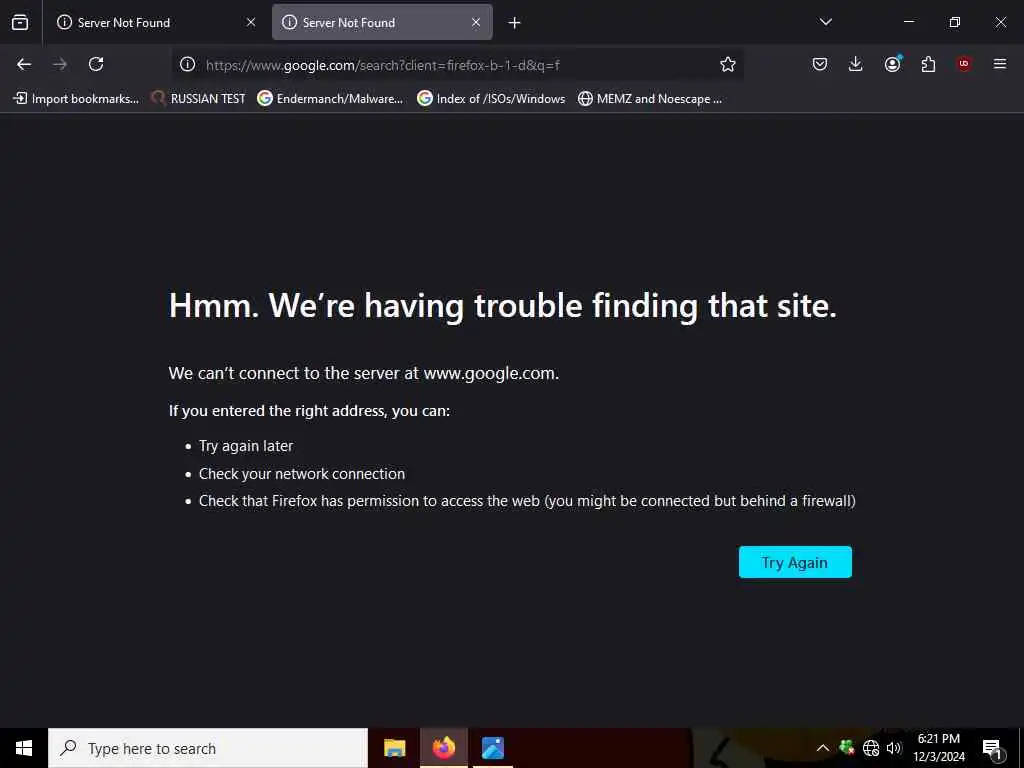The width and height of the screenshot is (1024, 768).
Task: Open Firefox View icon
Action: point(20,23)
